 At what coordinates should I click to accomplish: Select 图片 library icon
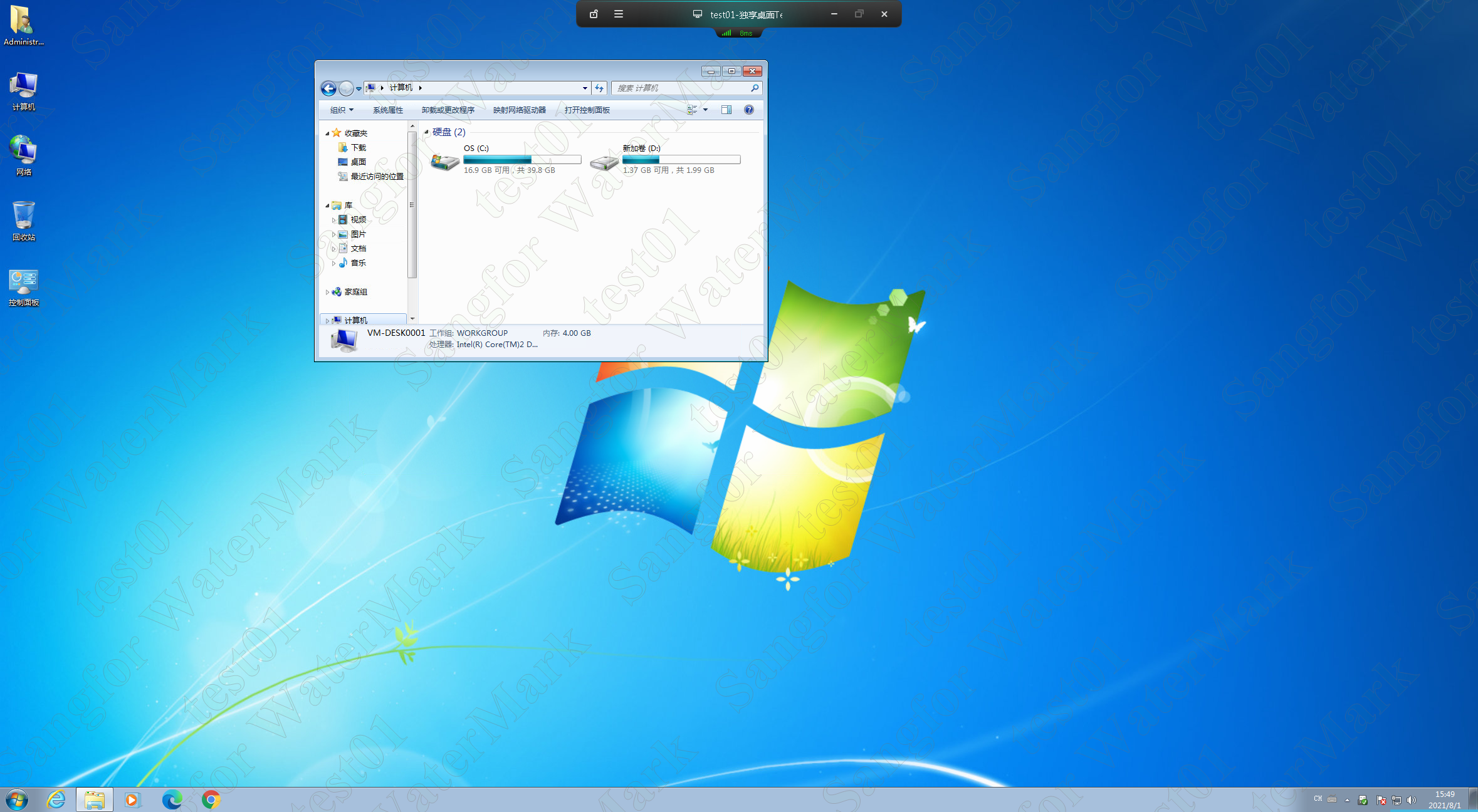[343, 234]
